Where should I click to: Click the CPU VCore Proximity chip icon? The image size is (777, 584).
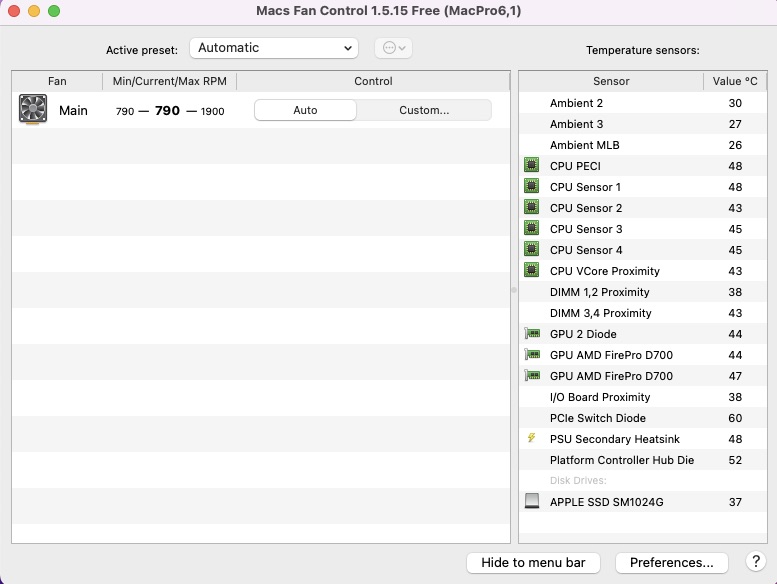[x=531, y=270]
